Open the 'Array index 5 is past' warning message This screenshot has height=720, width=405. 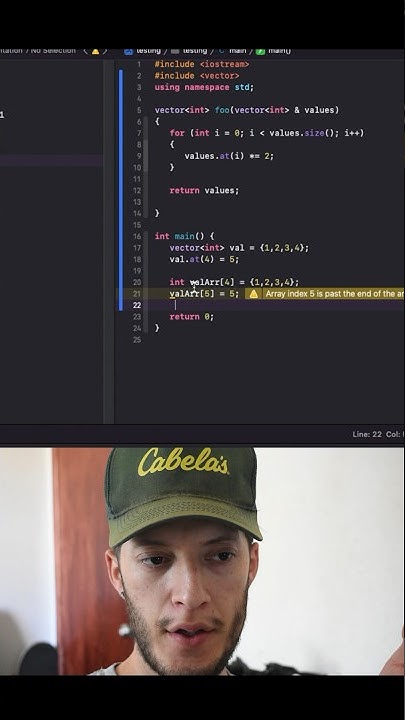point(335,294)
